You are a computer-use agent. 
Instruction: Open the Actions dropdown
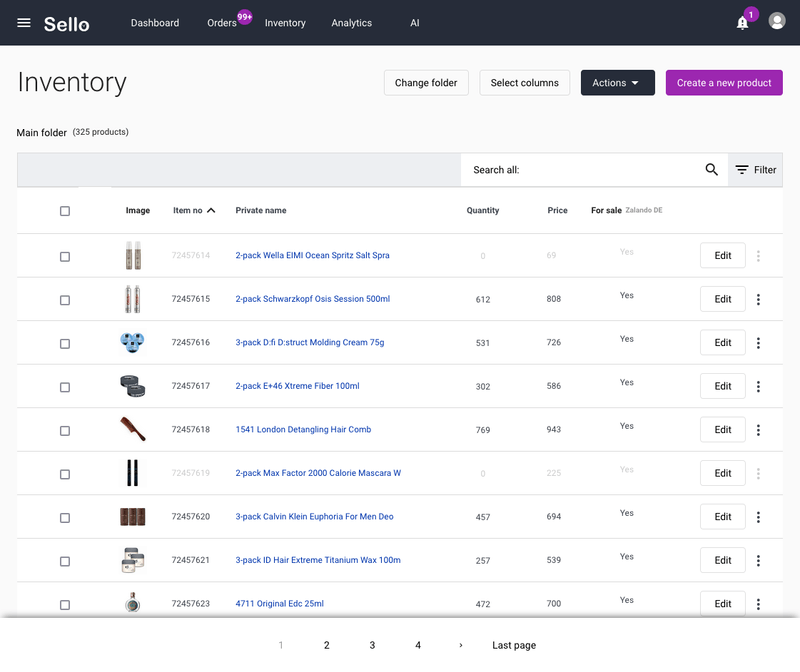617,83
